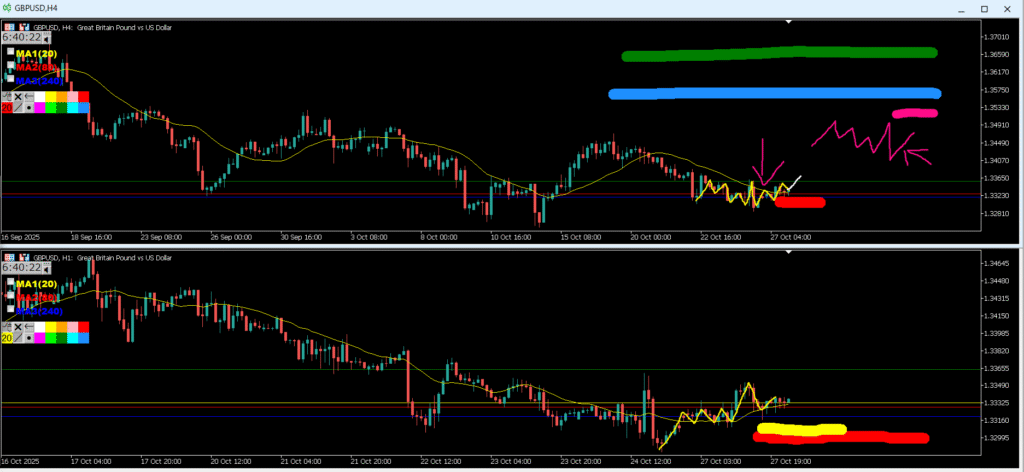Select the line draw tool in H1 palette
This screenshot has height=472, width=1024.
(x=18, y=337)
